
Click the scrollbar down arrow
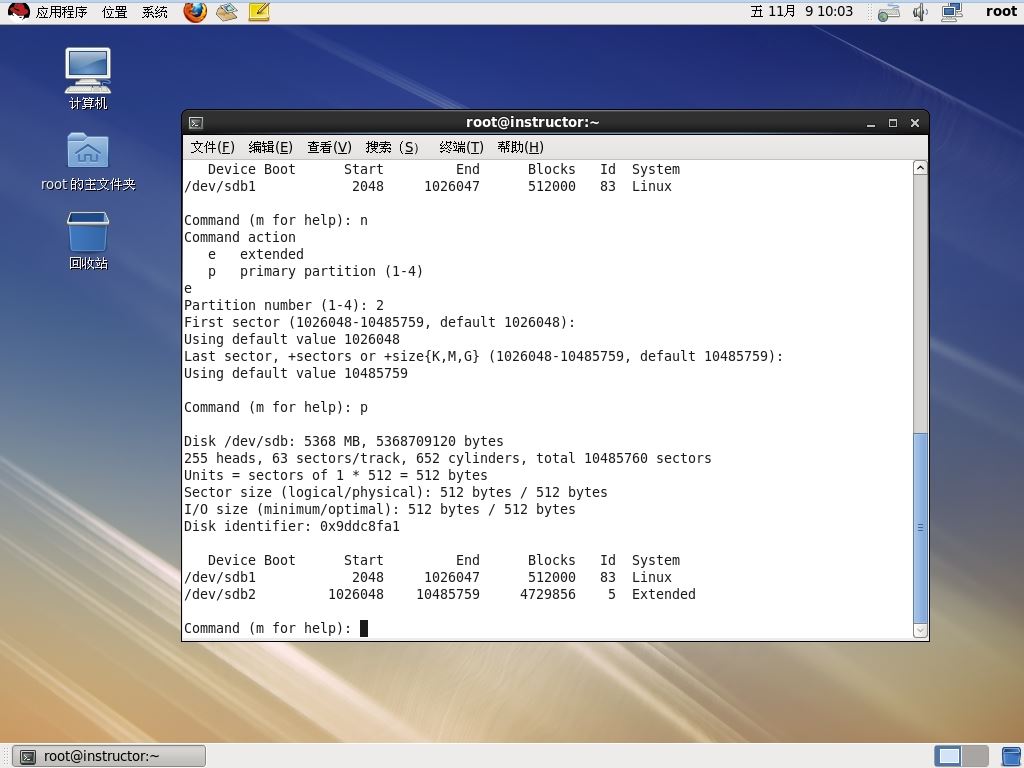tap(920, 630)
